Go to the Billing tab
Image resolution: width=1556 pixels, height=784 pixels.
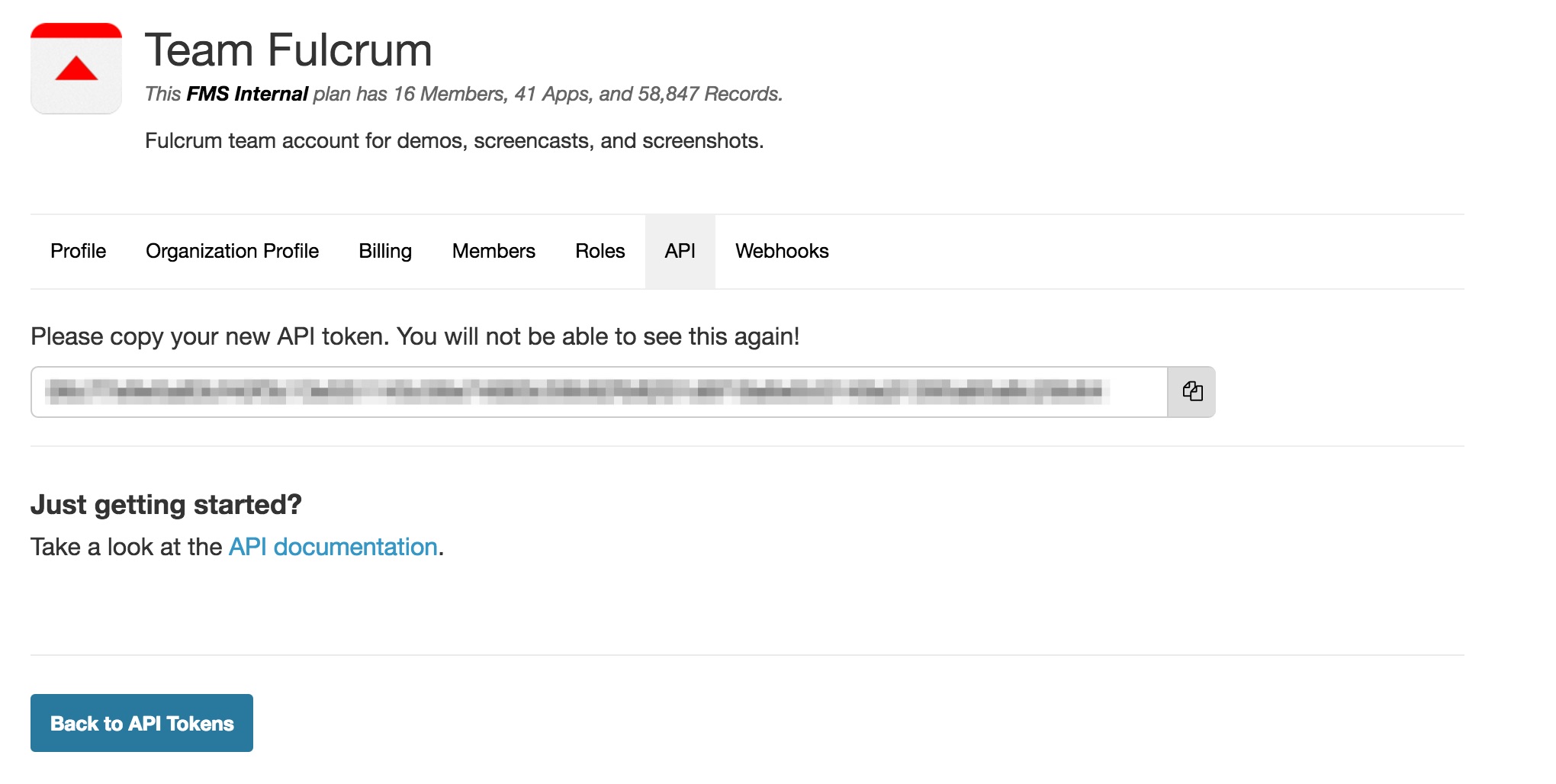point(385,251)
